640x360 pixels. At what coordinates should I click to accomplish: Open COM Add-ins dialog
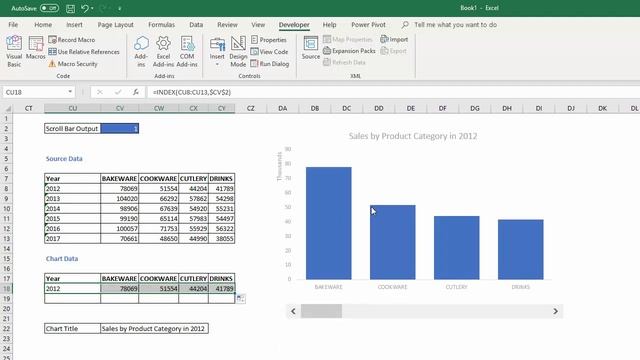point(187,51)
